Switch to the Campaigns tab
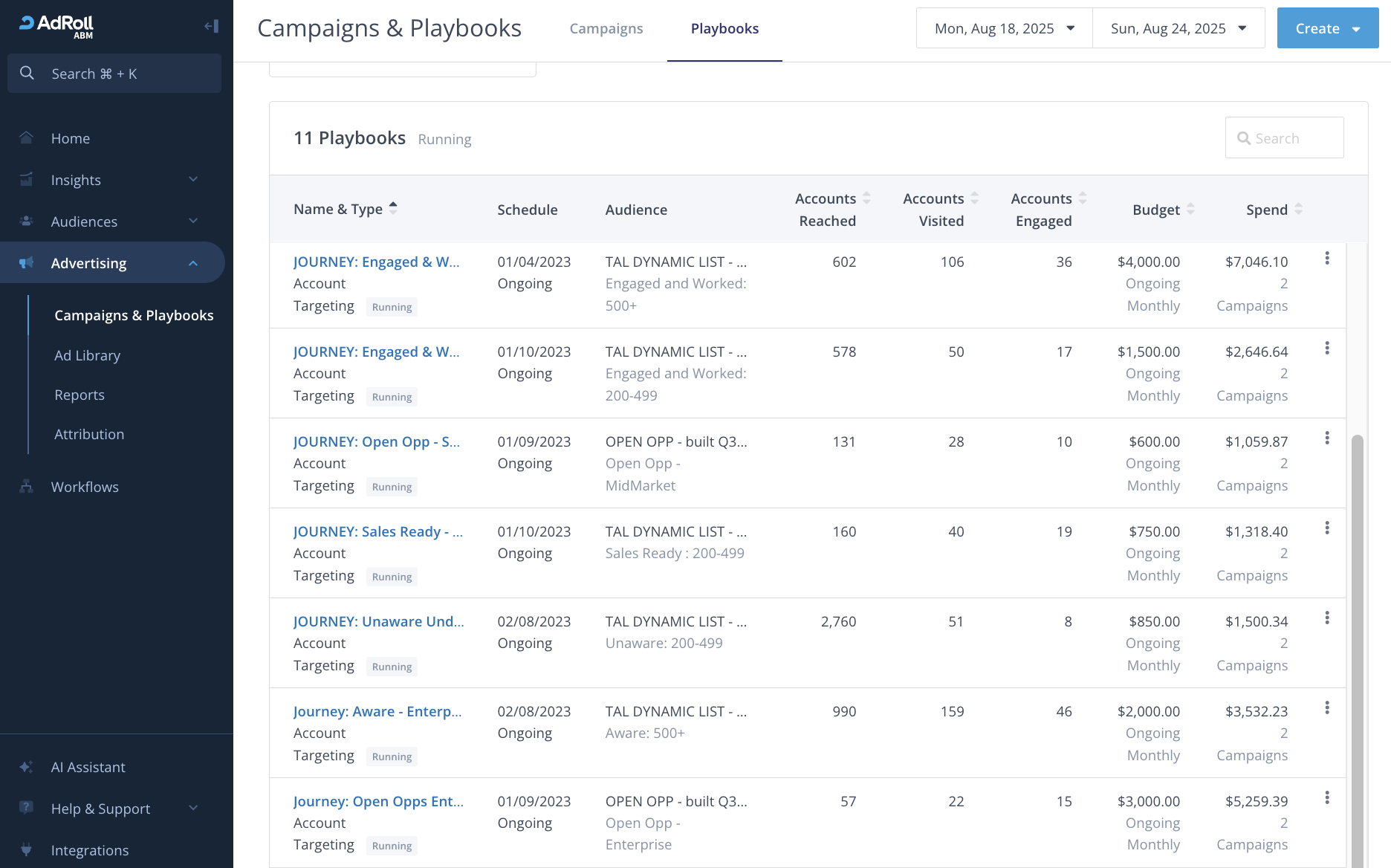 tap(606, 28)
